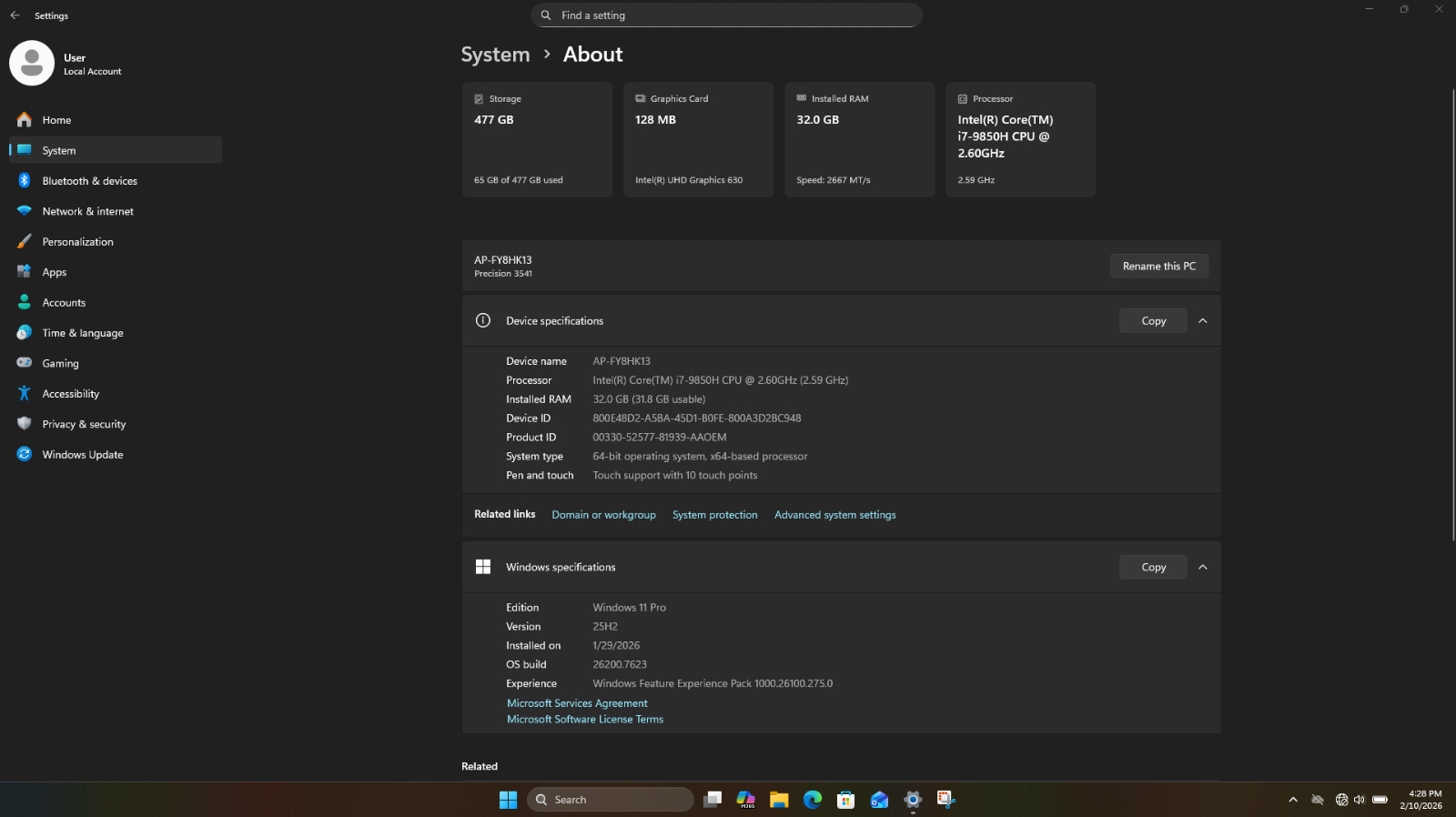Open Gaming settings
The width and height of the screenshot is (1456, 817).
point(115,364)
